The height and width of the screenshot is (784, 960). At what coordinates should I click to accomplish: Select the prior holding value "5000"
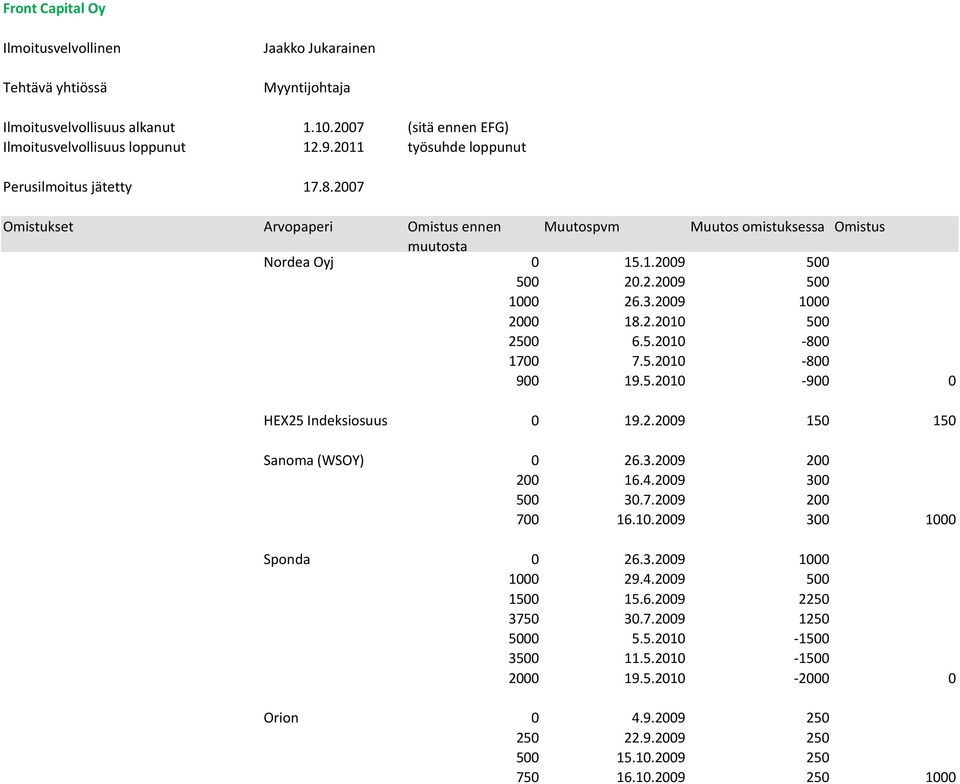pos(523,638)
